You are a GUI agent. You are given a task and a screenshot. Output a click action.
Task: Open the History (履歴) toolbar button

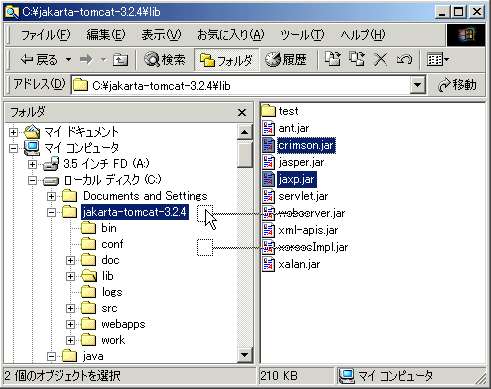286,60
